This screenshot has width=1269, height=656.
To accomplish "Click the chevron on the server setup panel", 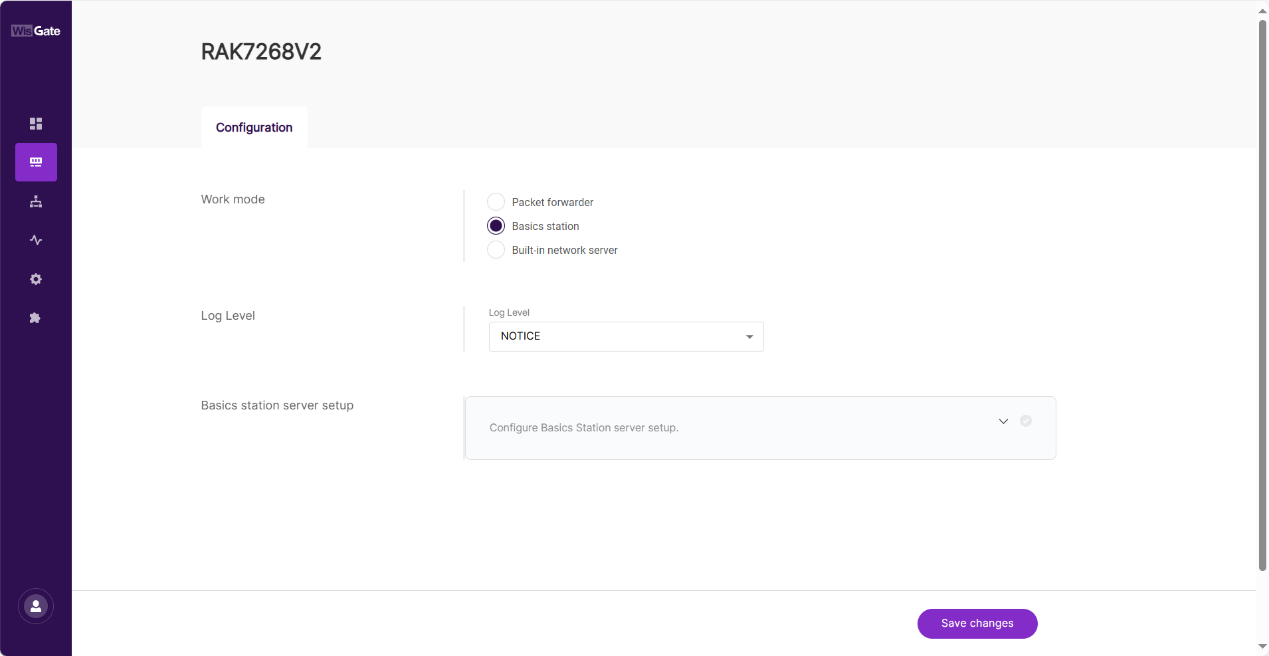I will point(1003,421).
